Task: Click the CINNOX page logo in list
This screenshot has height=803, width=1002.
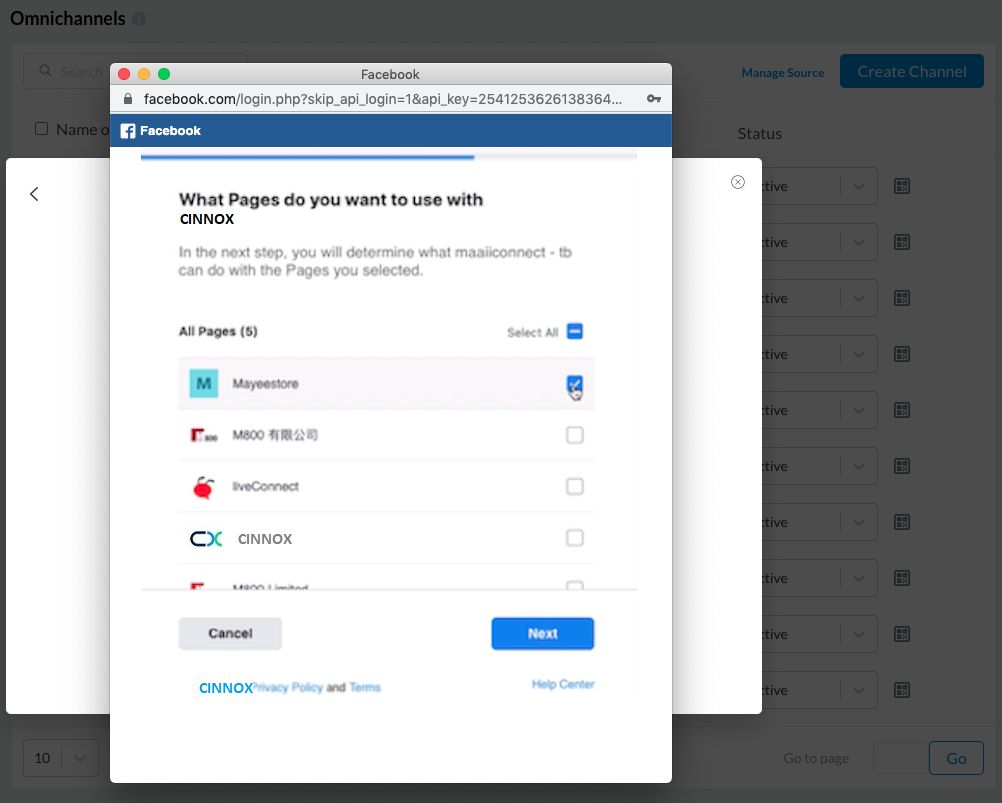Action: click(206, 539)
